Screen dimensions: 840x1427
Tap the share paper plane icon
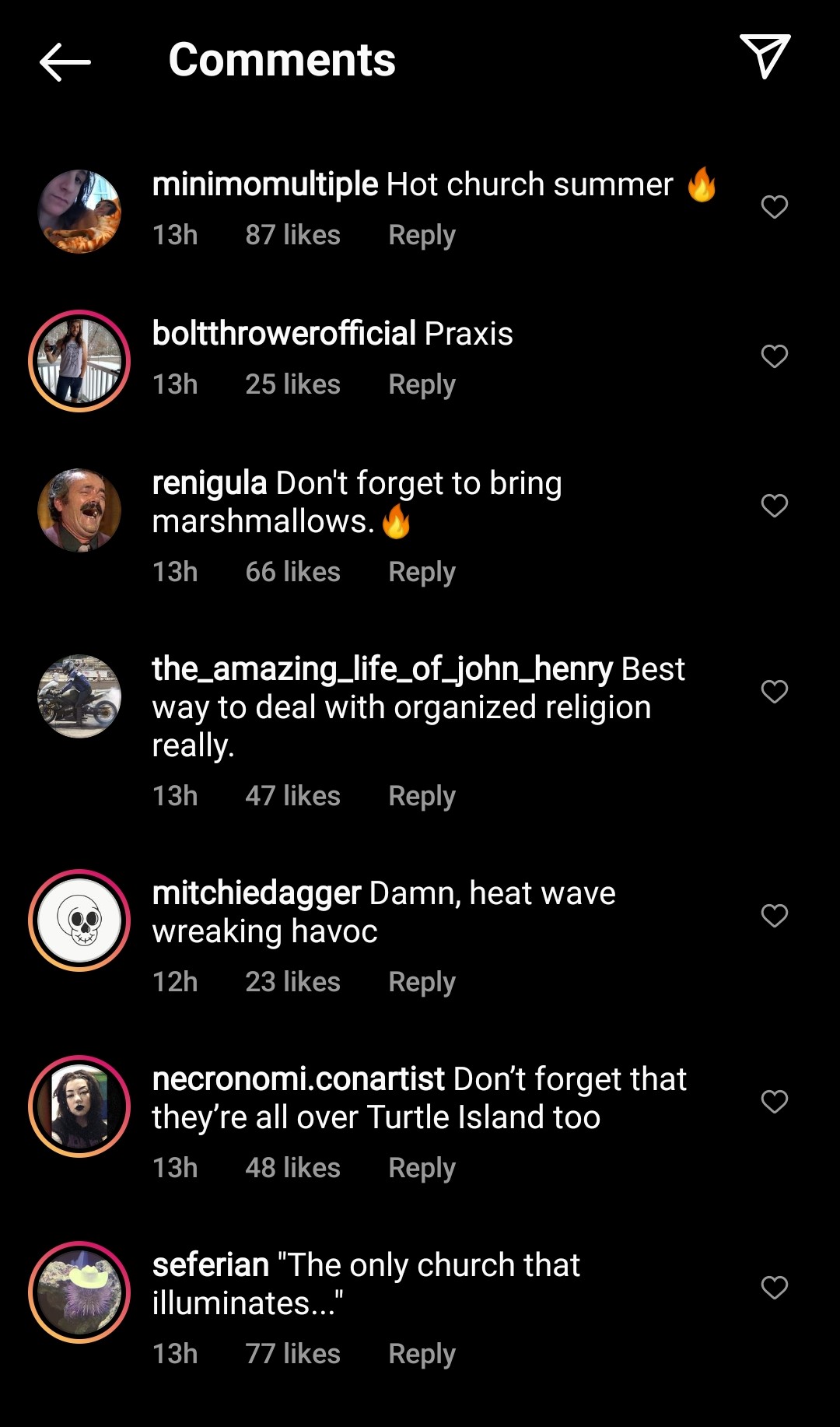(x=765, y=57)
